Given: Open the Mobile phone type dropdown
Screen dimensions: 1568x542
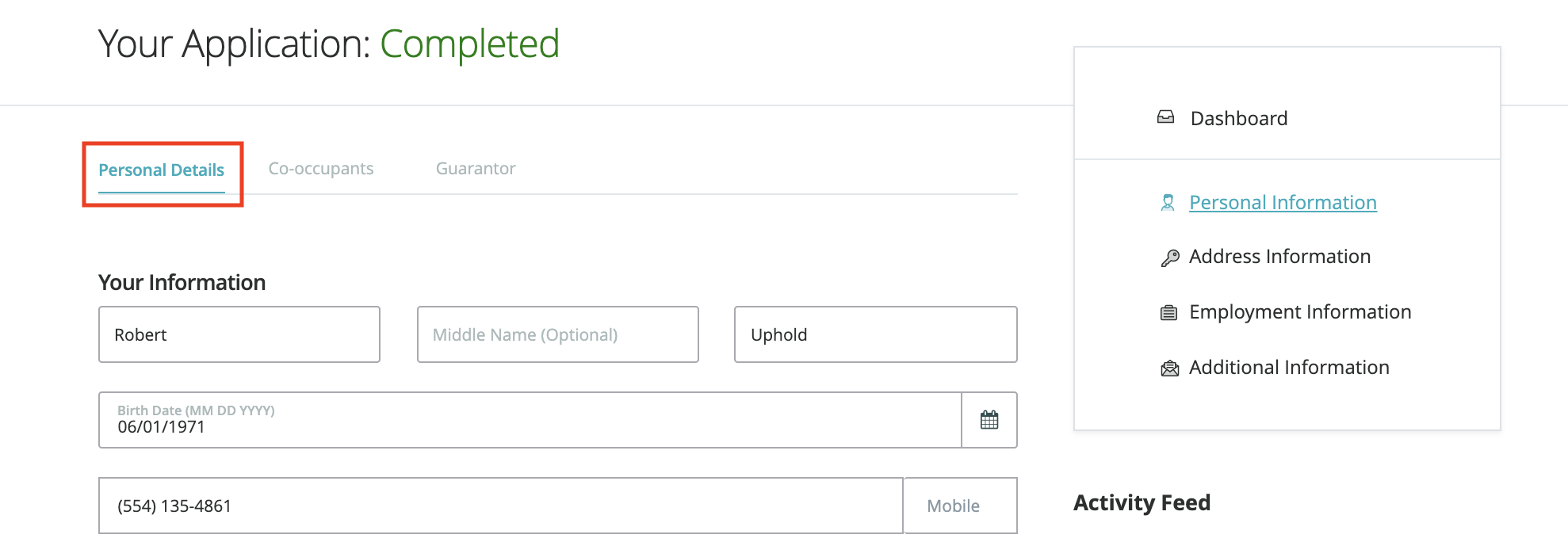Looking at the screenshot, I should [959, 506].
